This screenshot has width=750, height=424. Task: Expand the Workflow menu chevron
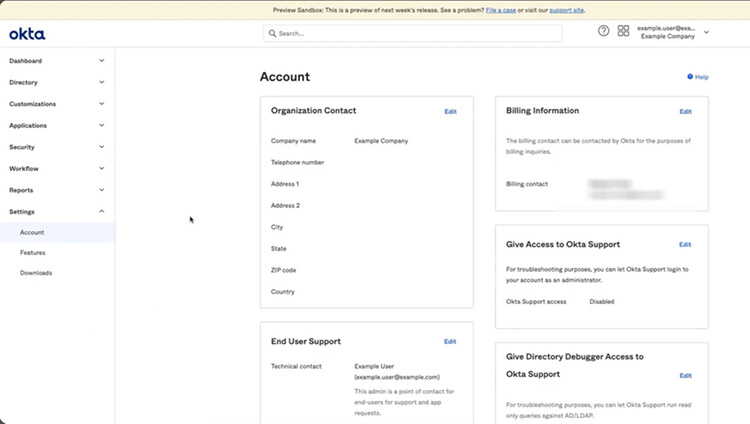[101, 168]
